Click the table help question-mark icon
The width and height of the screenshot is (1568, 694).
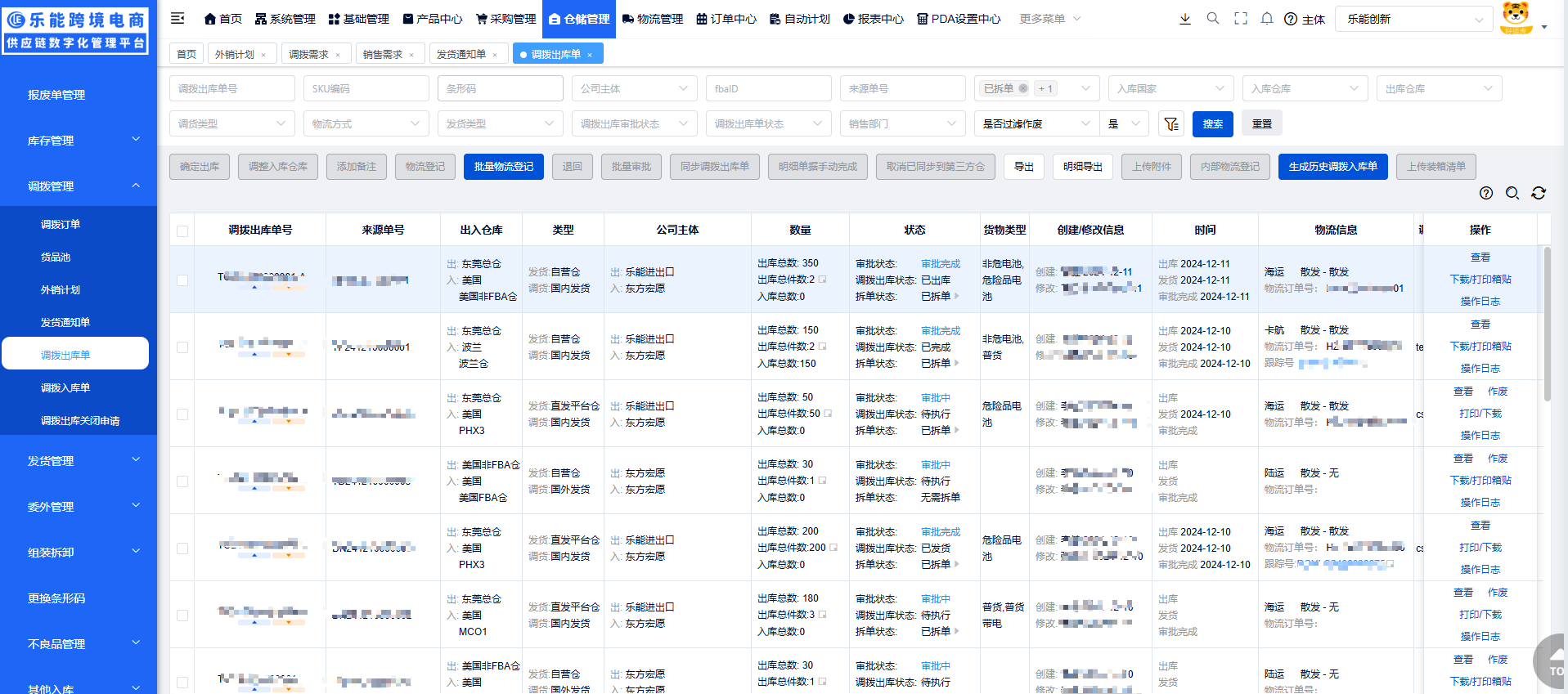(1486, 193)
